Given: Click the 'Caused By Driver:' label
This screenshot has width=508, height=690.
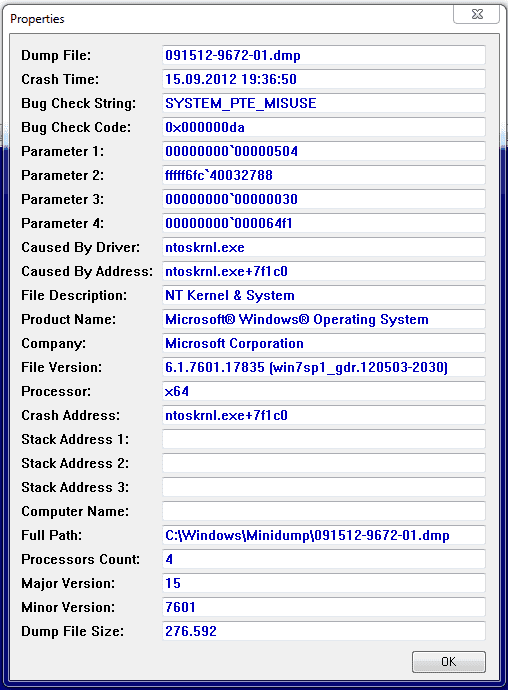Looking at the screenshot, I should pyautogui.click(x=80, y=247).
